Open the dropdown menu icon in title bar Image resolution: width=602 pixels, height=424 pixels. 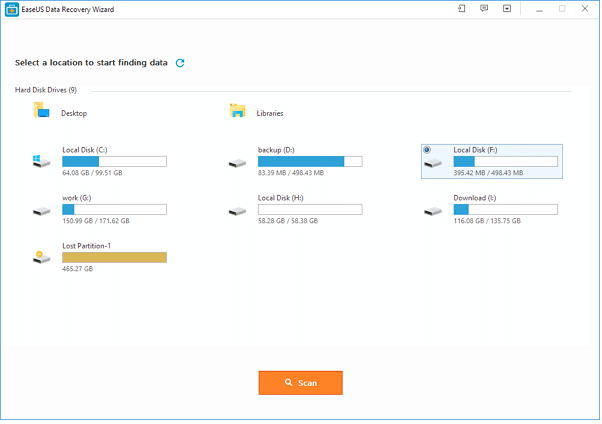click(x=507, y=8)
